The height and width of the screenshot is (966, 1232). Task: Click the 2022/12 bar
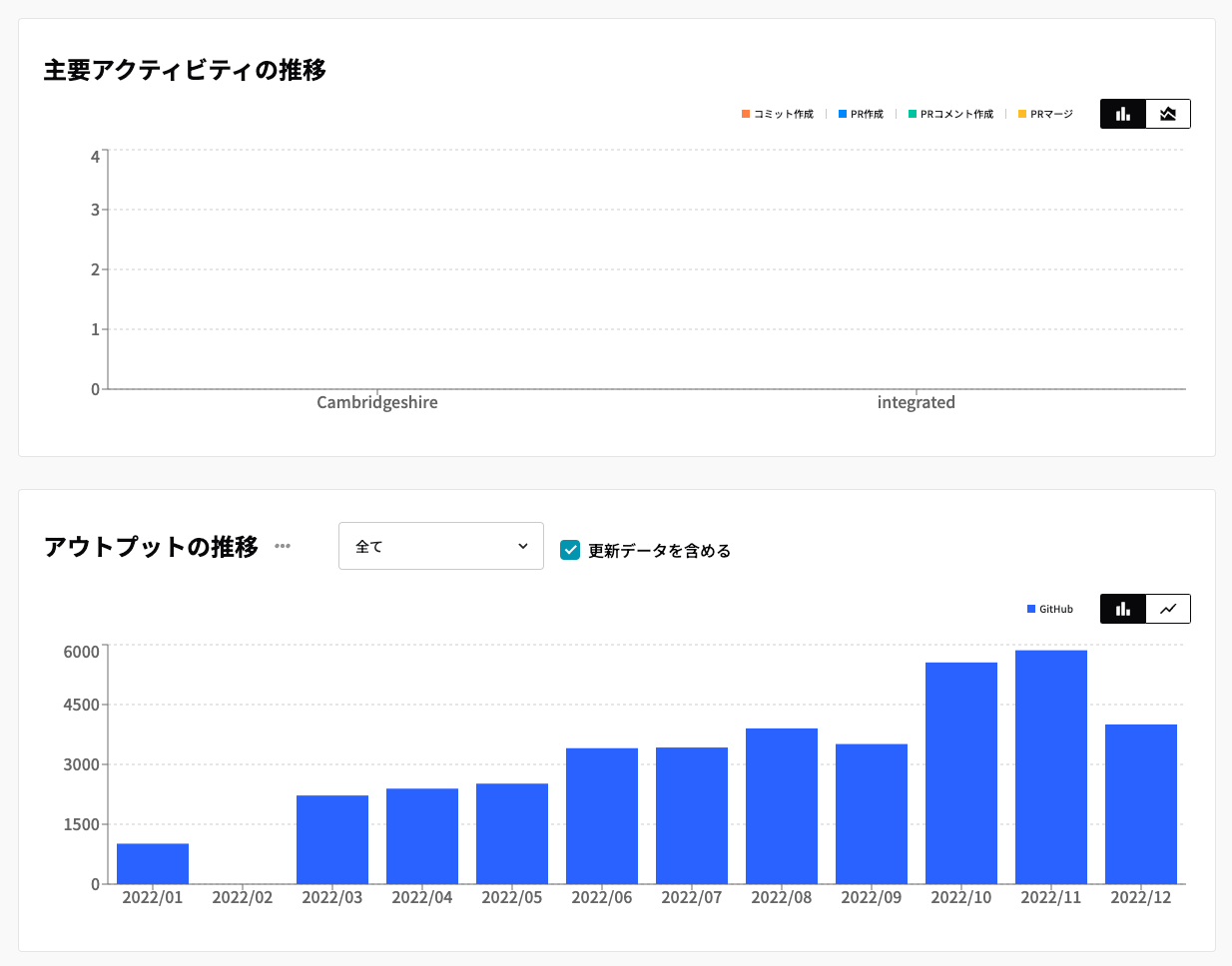click(x=1141, y=804)
